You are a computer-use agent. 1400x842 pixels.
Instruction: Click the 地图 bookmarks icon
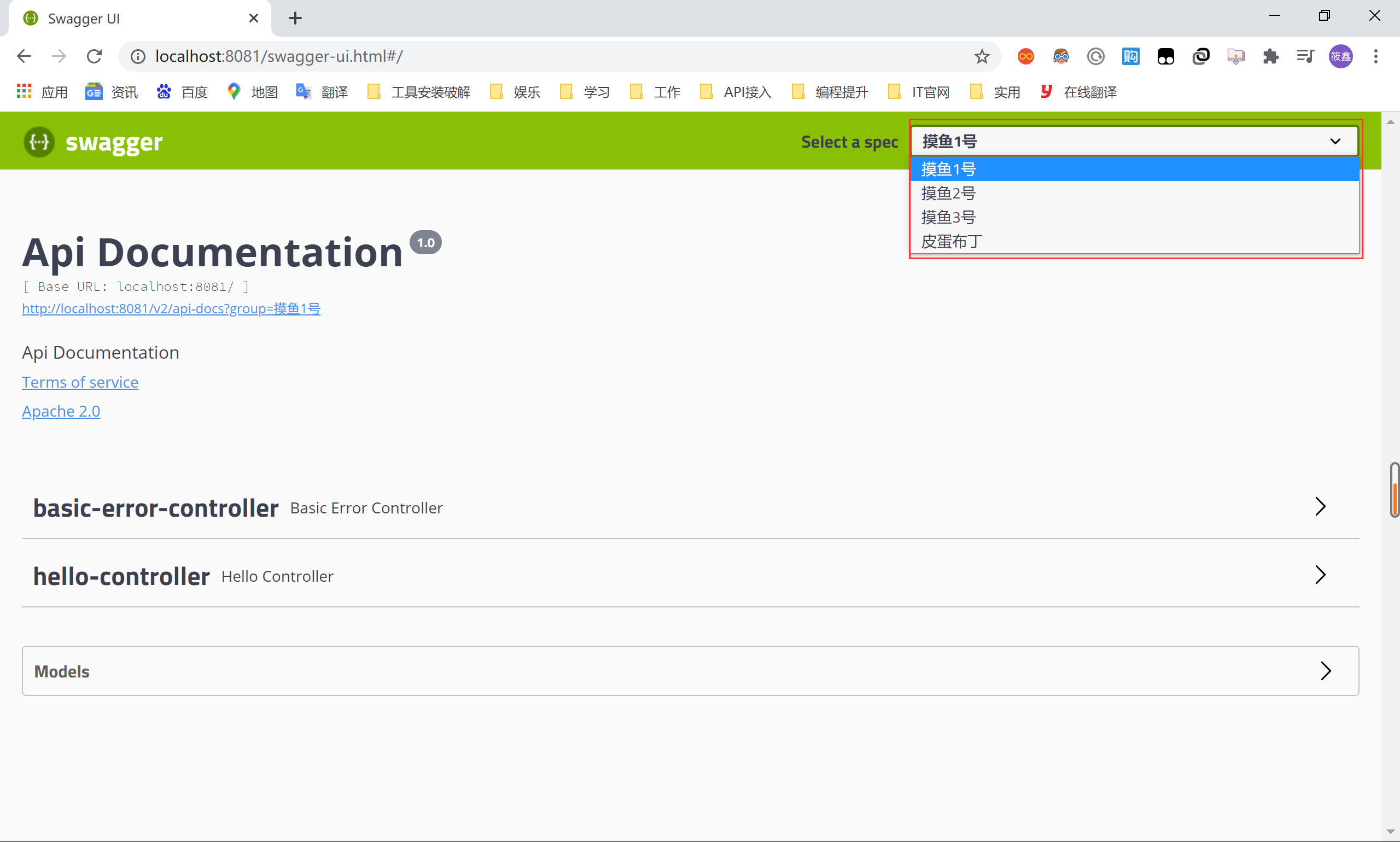231,92
